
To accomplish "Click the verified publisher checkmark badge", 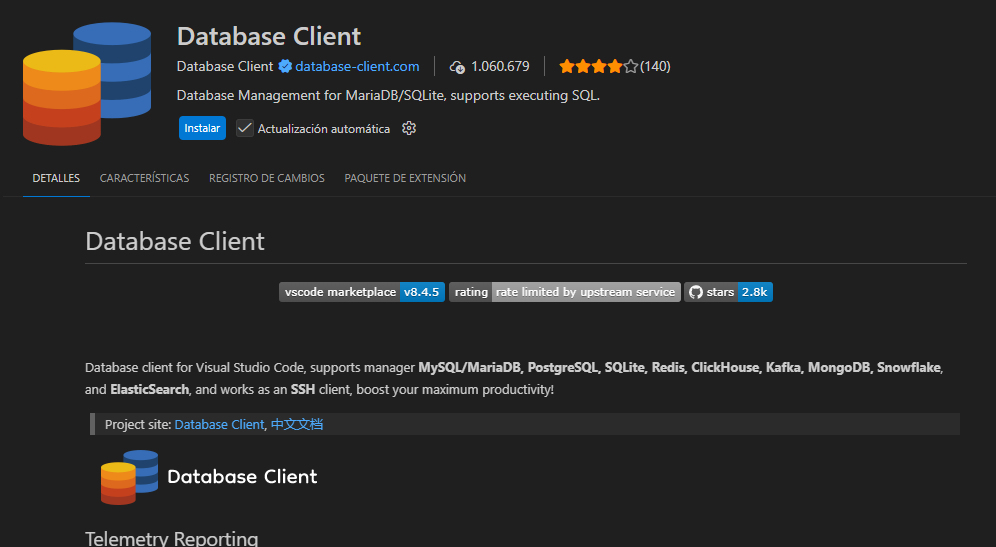I will pyautogui.click(x=285, y=67).
